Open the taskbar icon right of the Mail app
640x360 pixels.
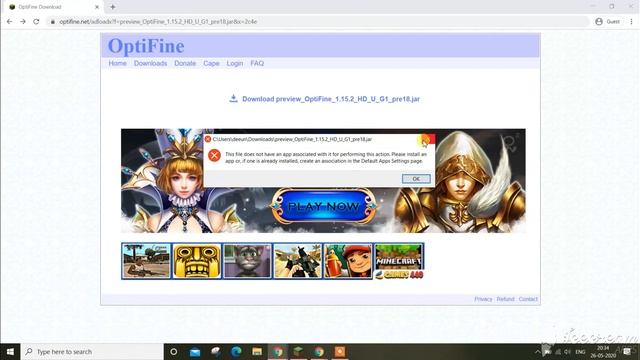click(216, 351)
